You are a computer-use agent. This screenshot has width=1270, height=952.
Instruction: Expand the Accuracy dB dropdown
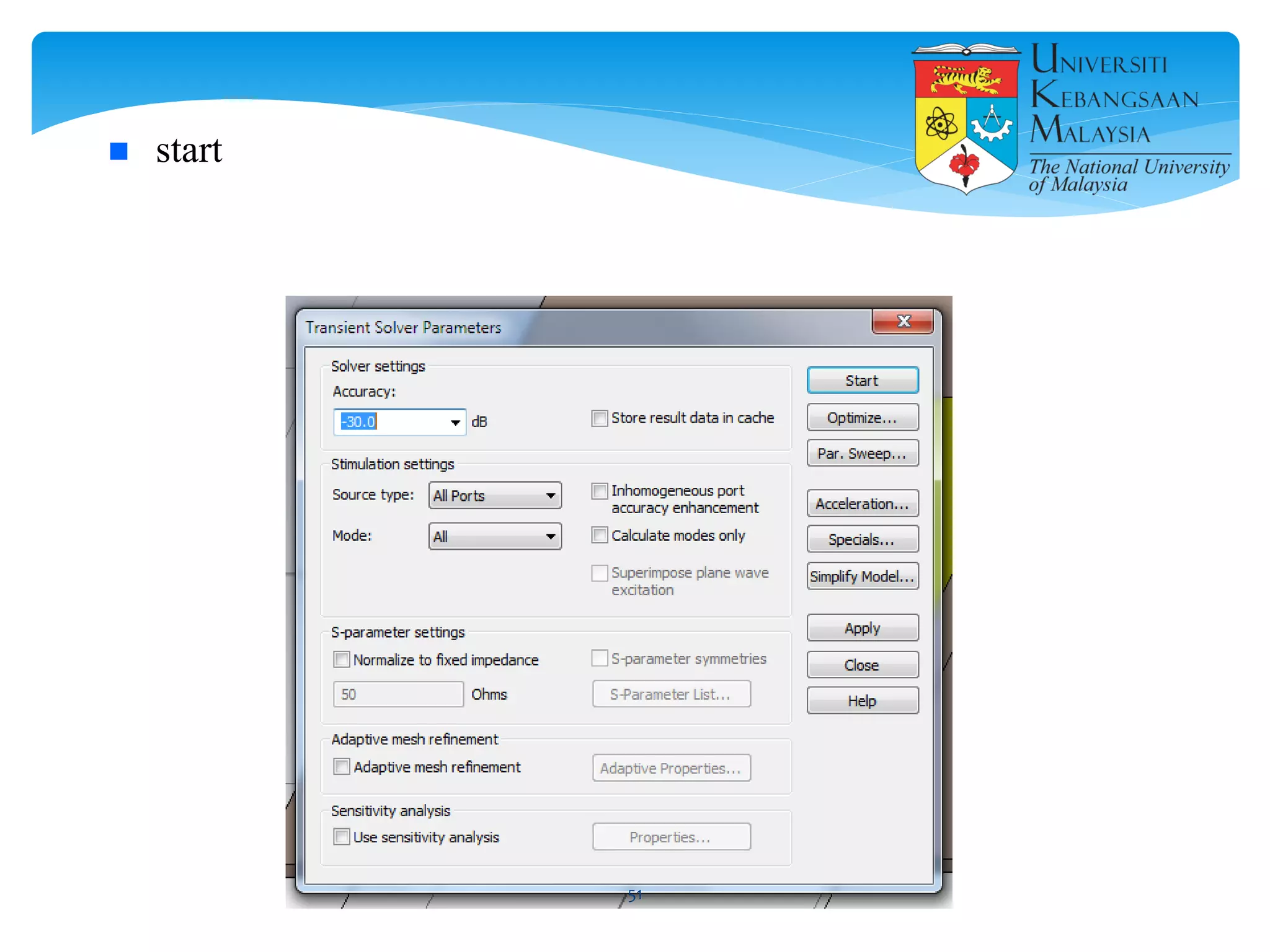(x=455, y=423)
